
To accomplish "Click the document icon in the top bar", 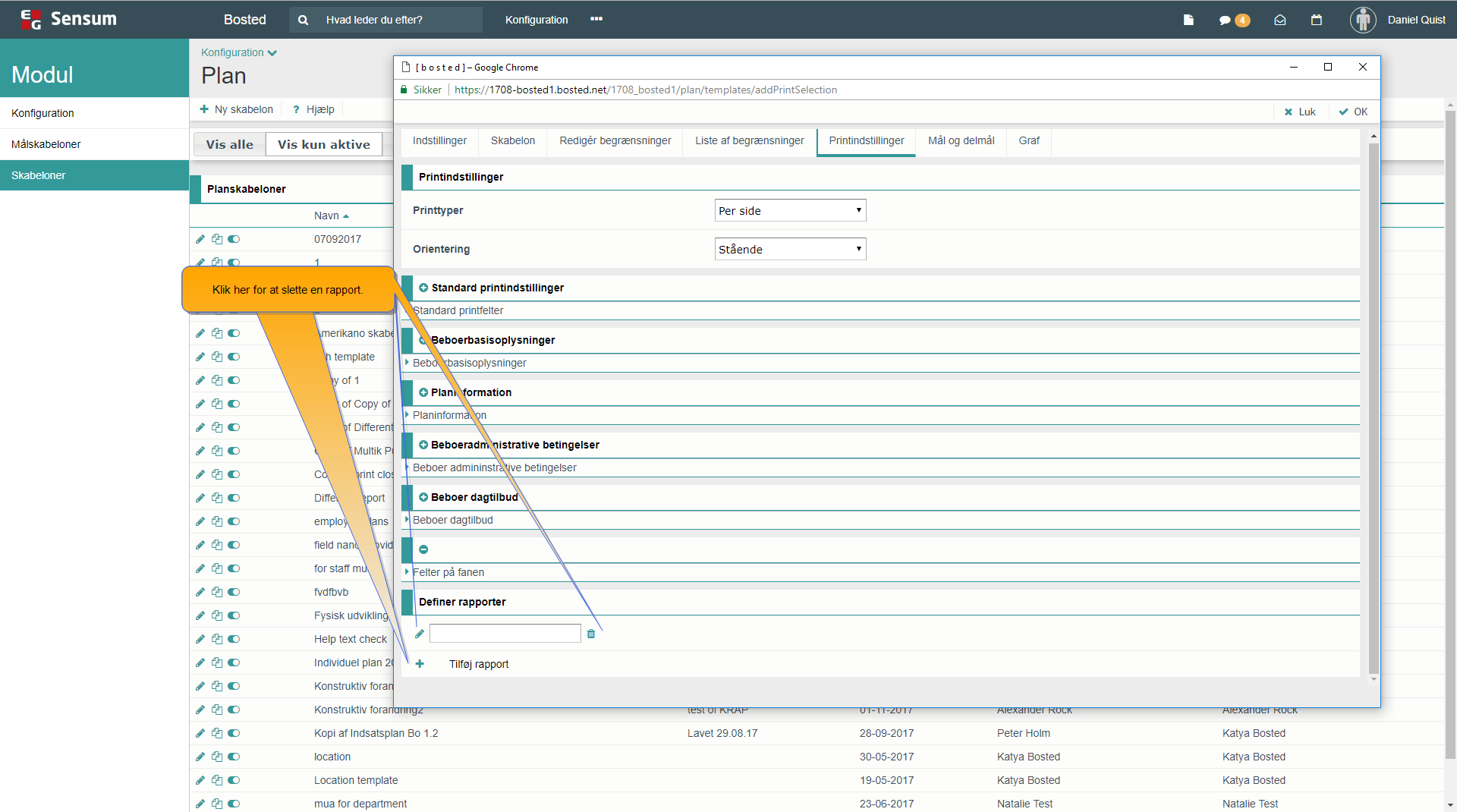I will pos(1188,20).
